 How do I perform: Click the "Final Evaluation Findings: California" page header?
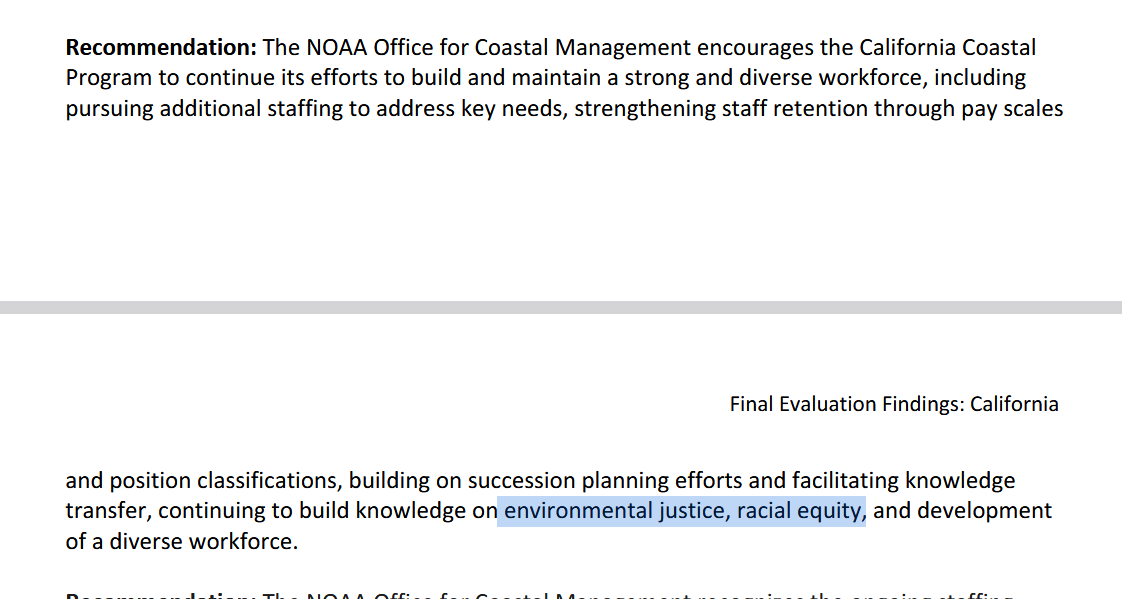pyautogui.click(x=893, y=404)
